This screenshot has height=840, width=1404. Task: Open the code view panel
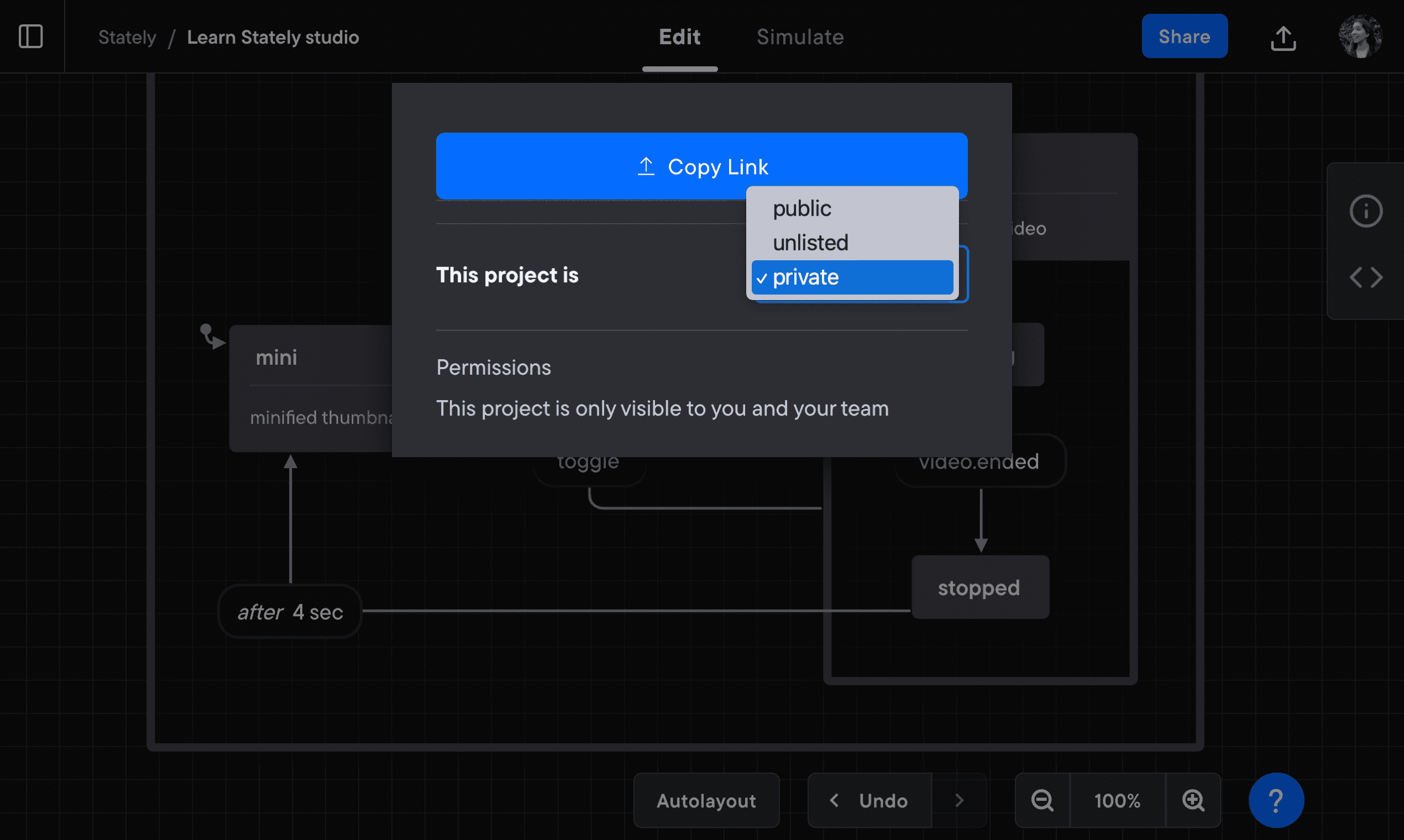pos(1366,277)
